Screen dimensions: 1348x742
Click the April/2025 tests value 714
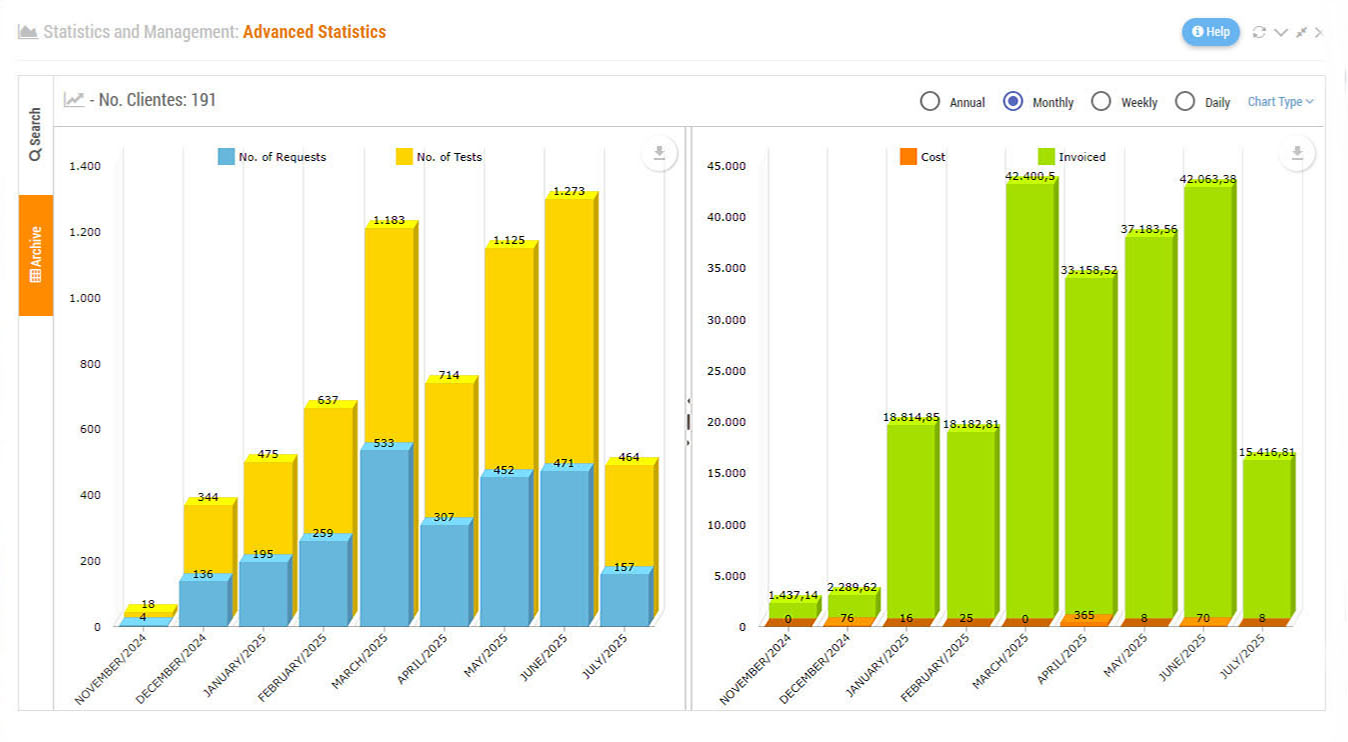[449, 375]
